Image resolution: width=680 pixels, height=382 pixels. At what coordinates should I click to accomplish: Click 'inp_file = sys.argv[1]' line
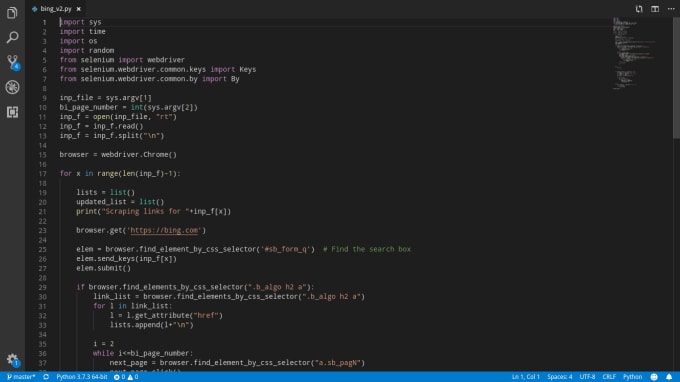(x=105, y=98)
